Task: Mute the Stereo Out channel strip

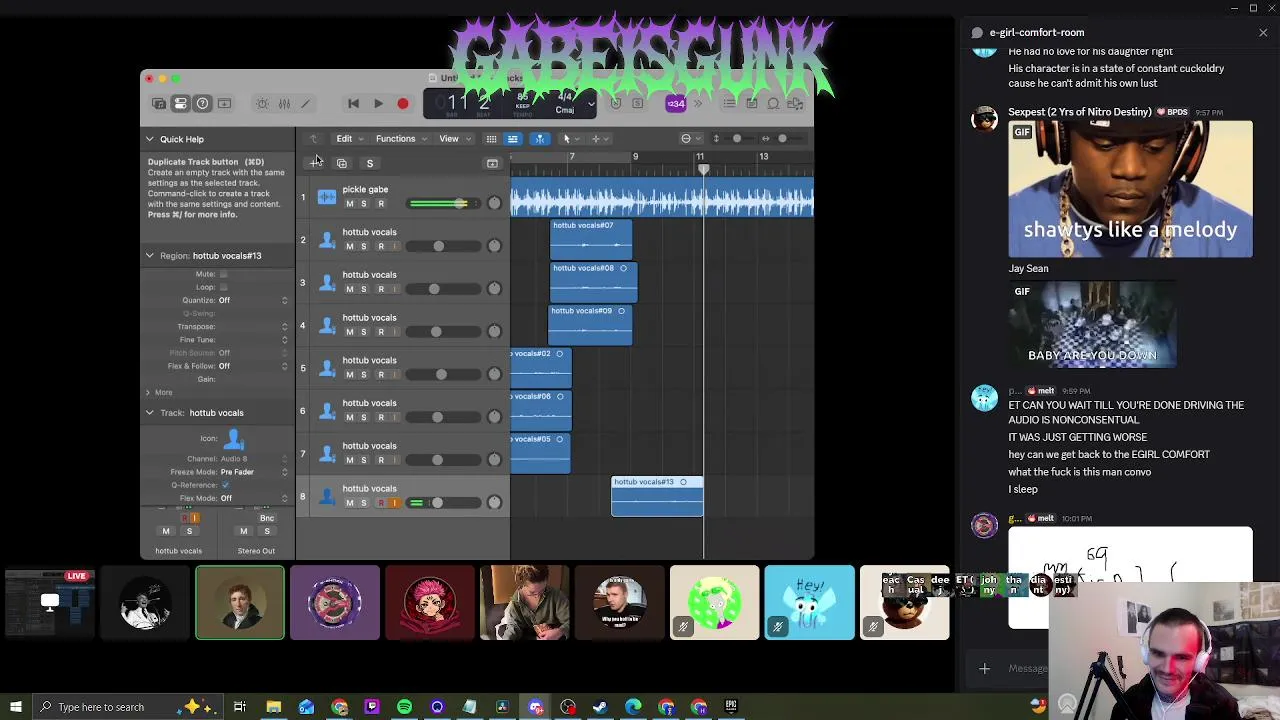Action: (243, 531)
